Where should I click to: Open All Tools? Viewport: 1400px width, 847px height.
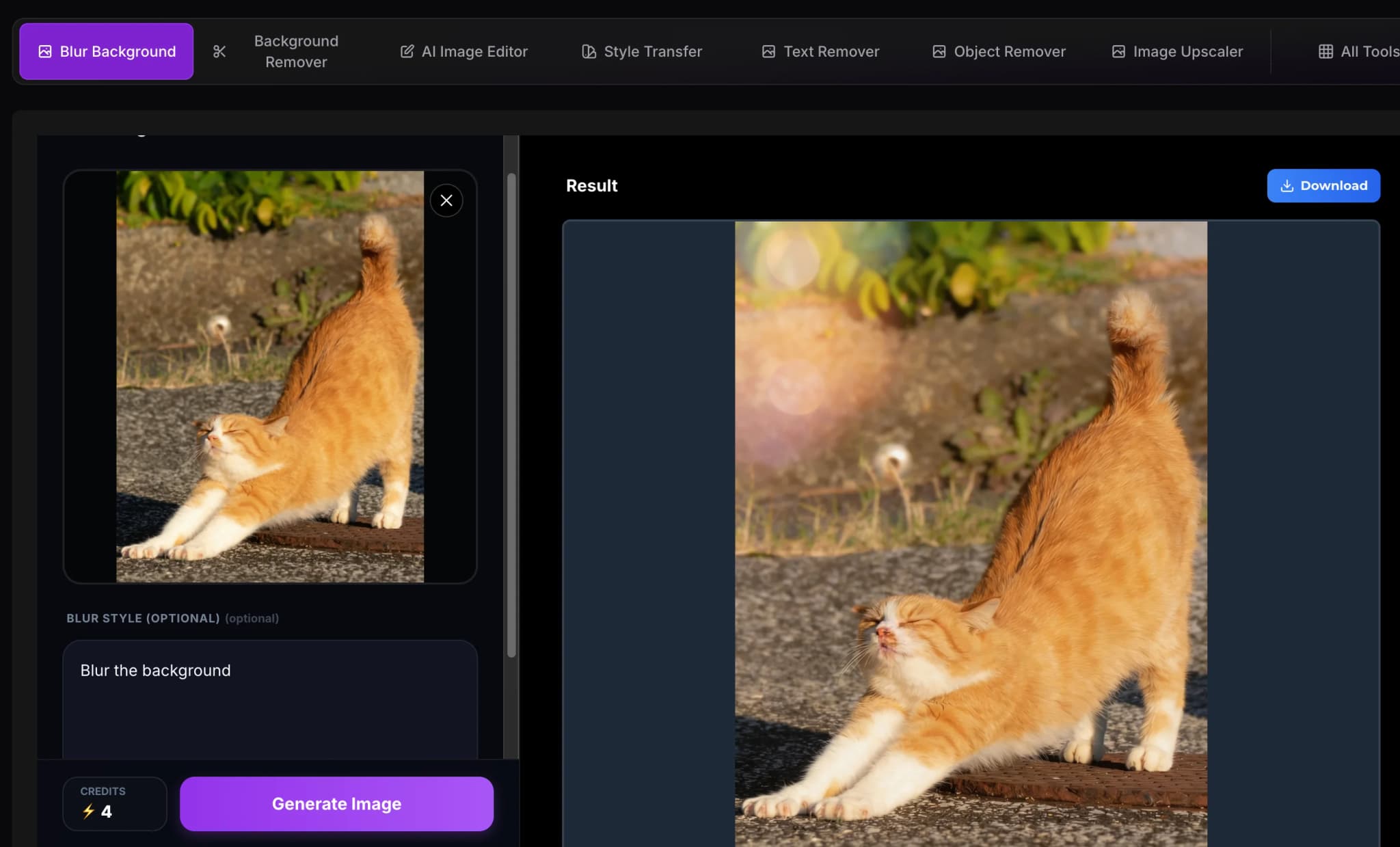[x=1360, y=51]
